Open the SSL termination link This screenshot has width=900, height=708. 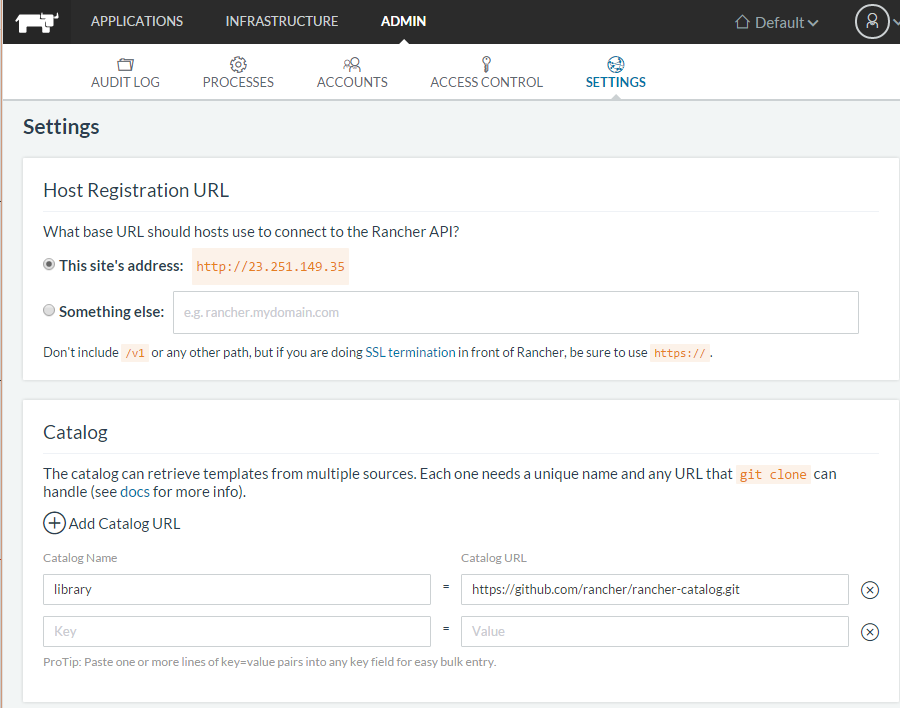click(x=410, y=353)
